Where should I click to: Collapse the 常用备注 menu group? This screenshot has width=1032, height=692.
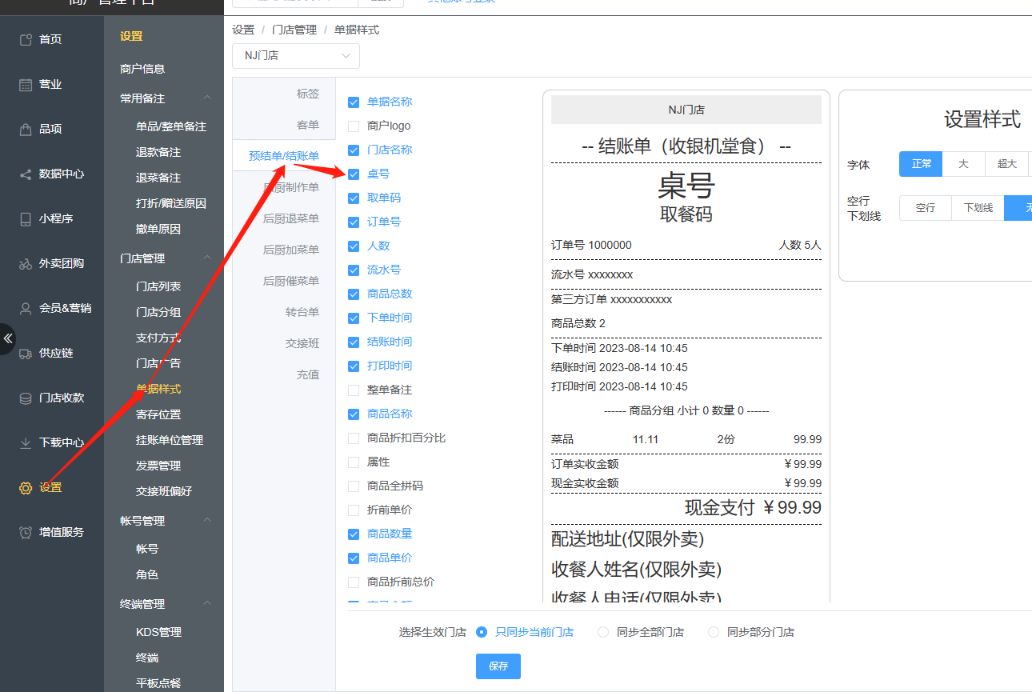pyautogui.click(x=207, y=97)
